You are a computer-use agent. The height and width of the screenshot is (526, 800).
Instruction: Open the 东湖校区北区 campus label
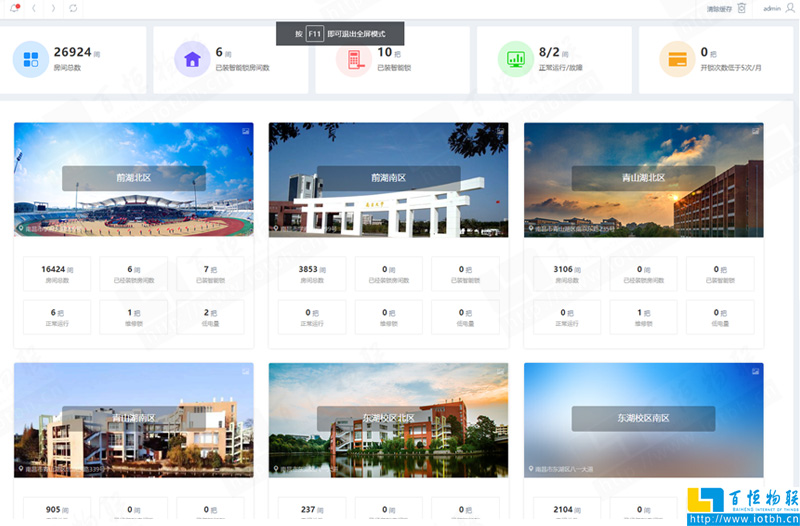pos(389,418)
